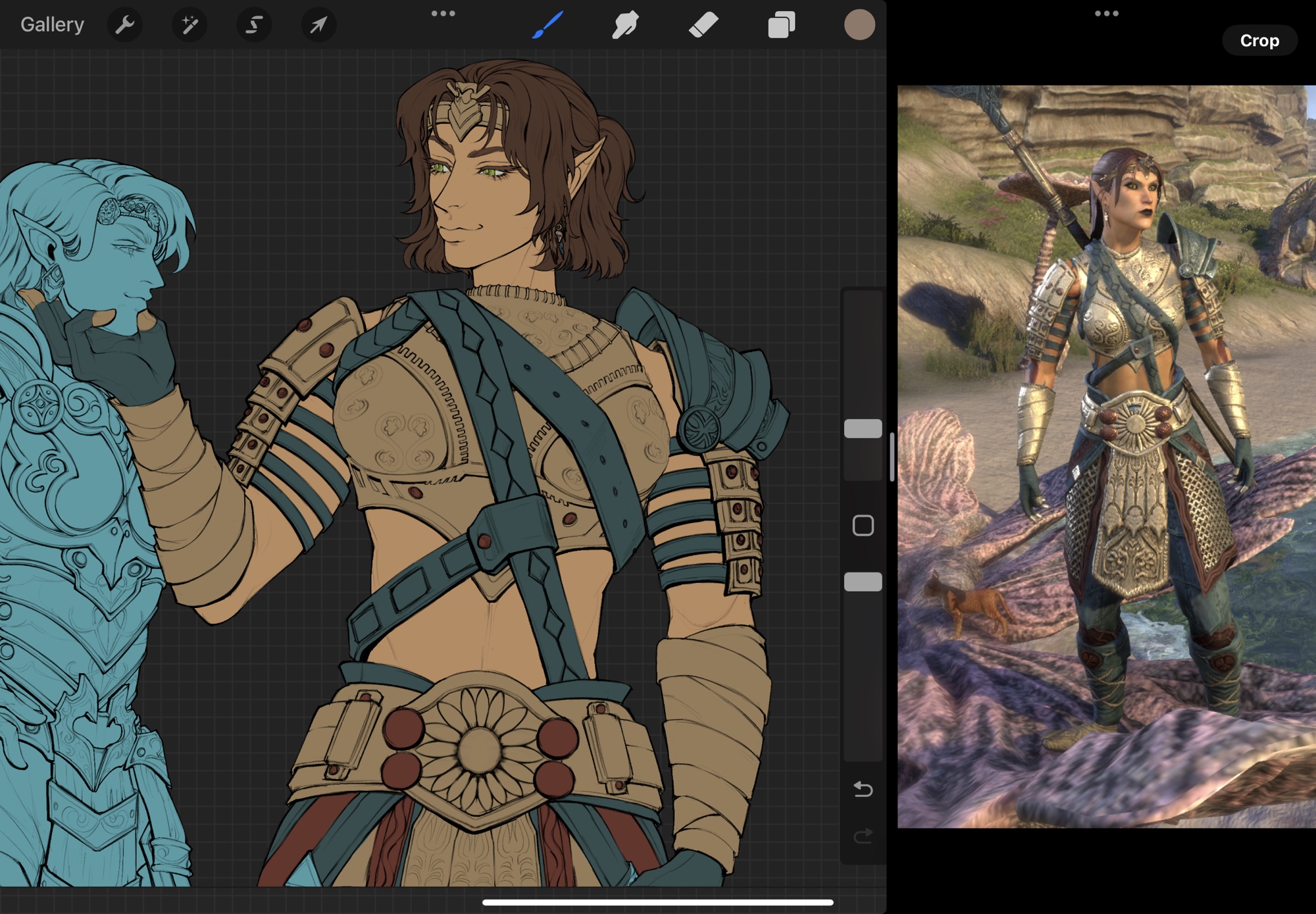This screenshot has height=914, width=1316.
Task: Tap the reference game screenshot photo
Action: point(1106,456)
